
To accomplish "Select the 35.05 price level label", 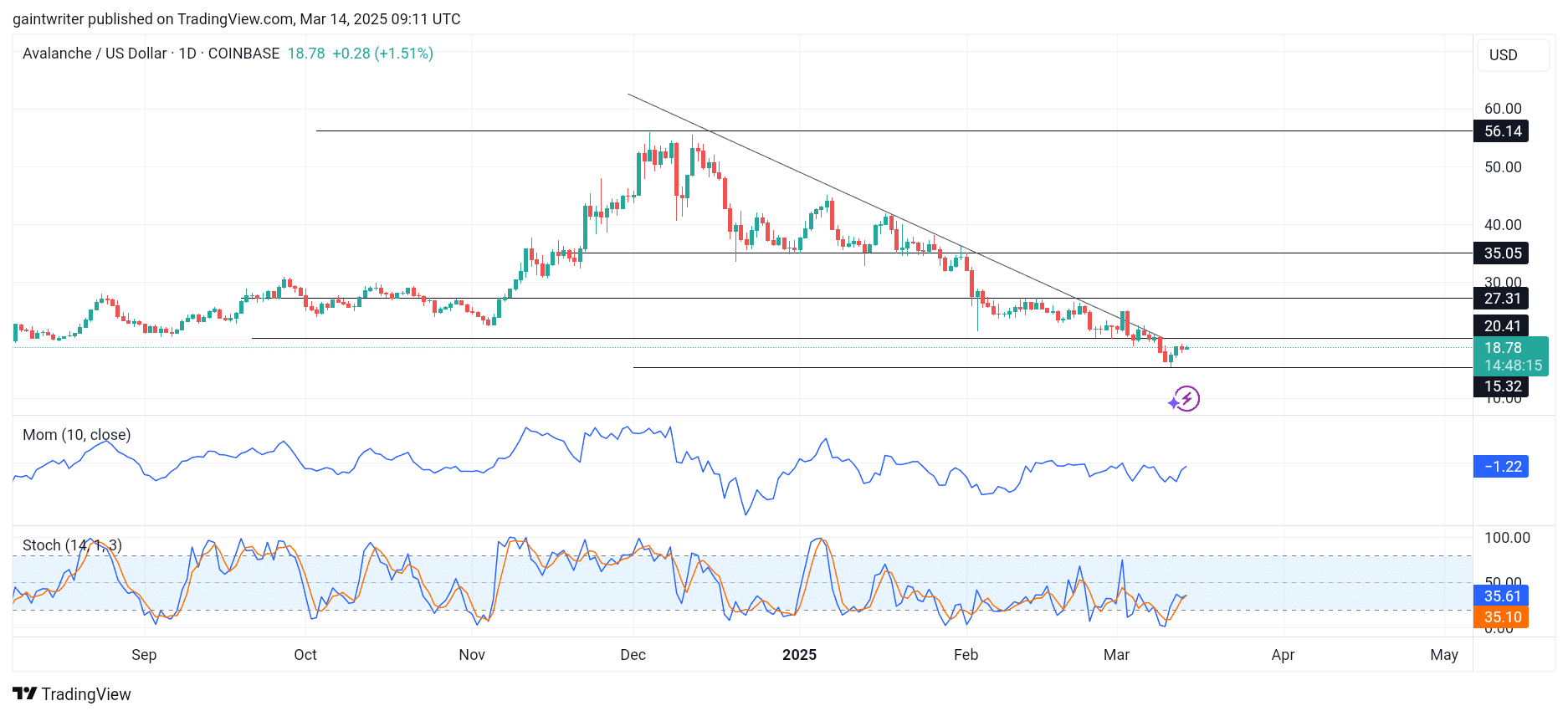I will 1501,253.
